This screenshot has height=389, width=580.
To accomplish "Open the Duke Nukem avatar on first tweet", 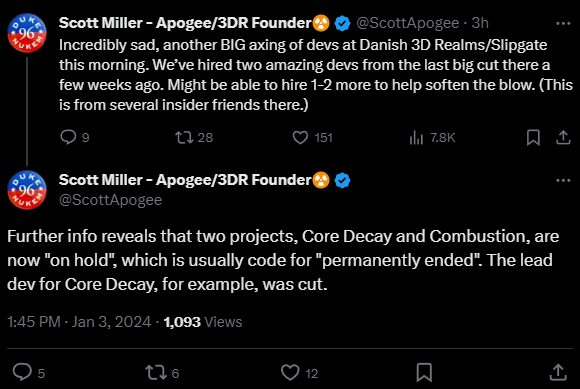I will tap(27, 33).
